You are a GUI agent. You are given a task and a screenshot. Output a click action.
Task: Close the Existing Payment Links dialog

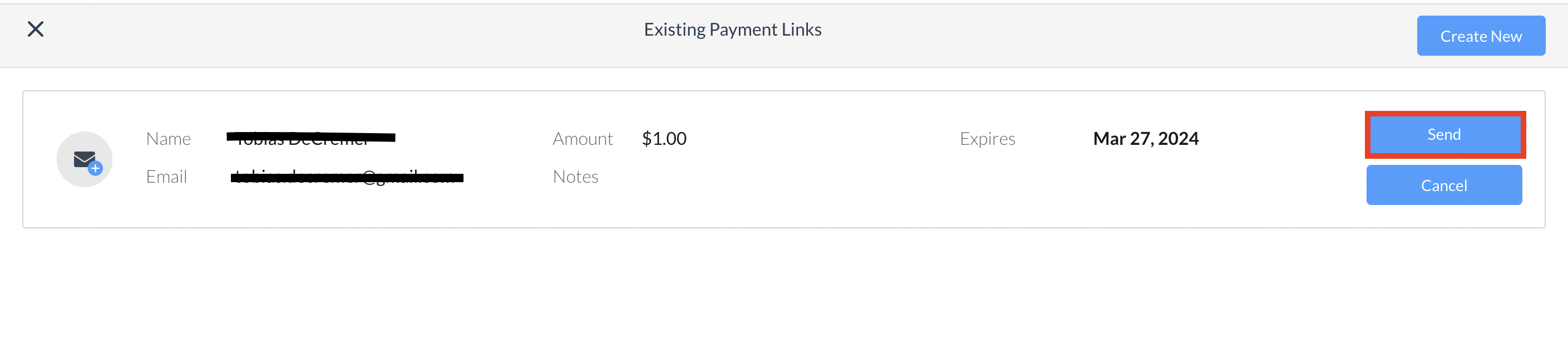click(x=35, y=28)
